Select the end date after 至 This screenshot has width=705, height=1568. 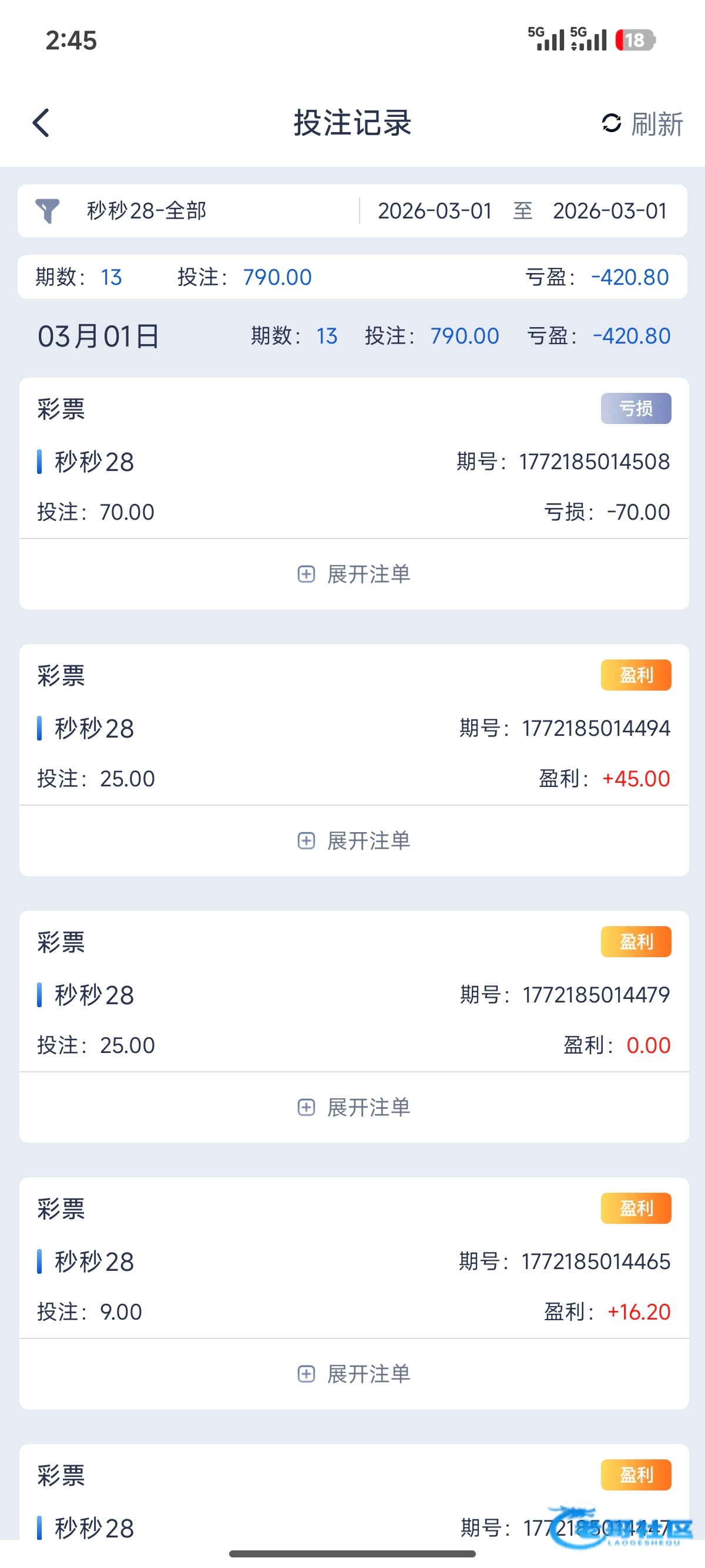click(609, 211)
